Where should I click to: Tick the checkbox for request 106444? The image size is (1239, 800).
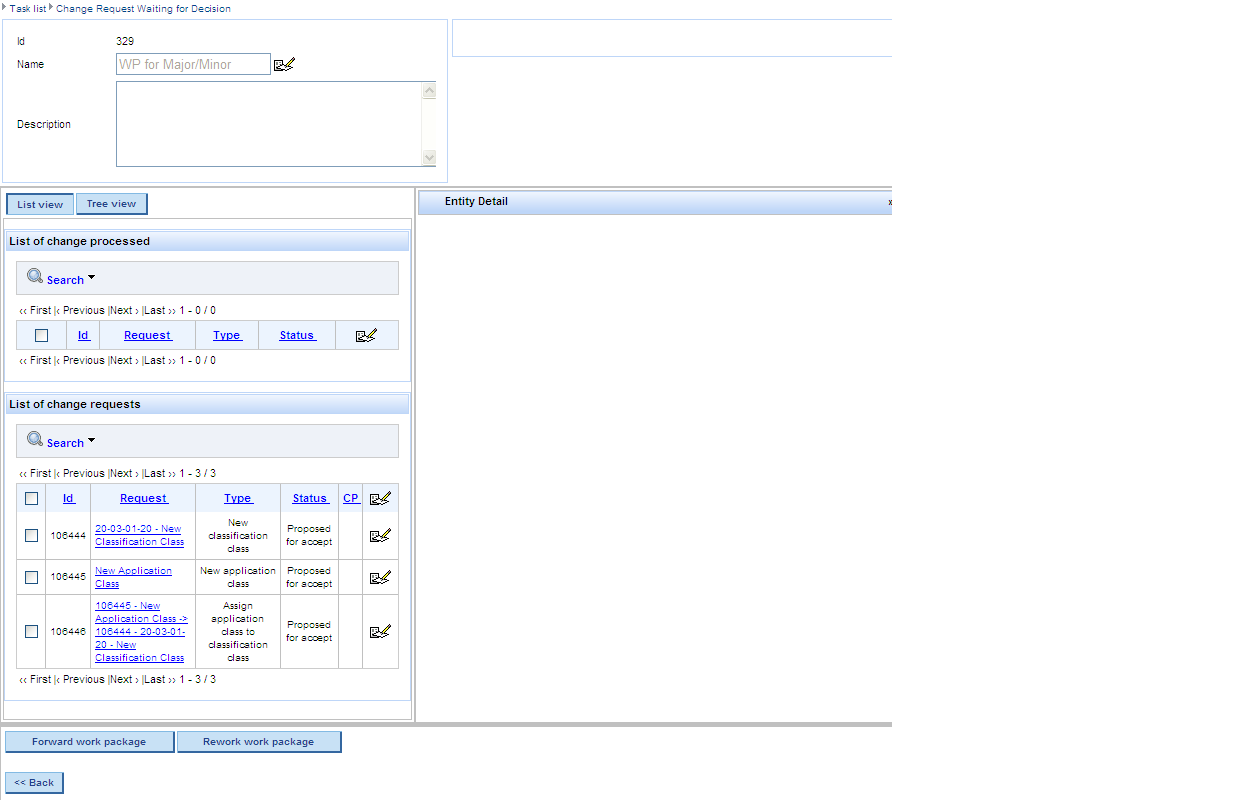click(x=31, y=536)
